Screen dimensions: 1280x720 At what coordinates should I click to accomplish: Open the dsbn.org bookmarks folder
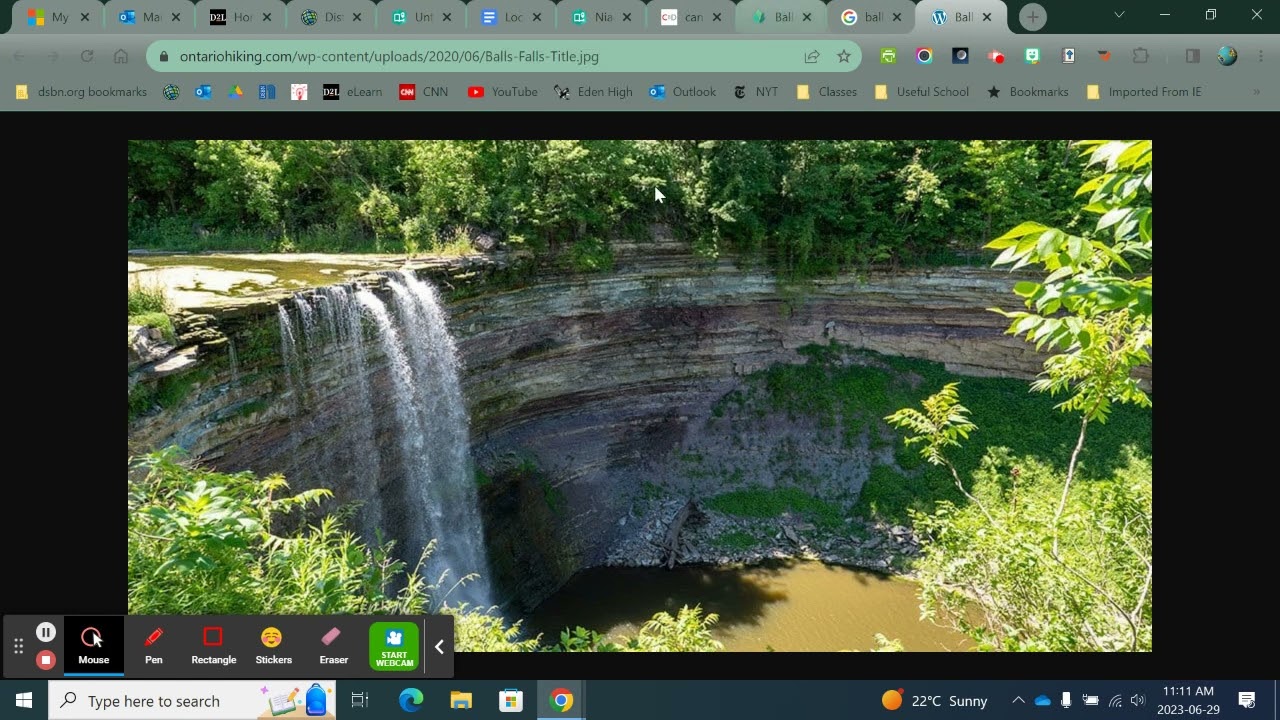pos(82,92)
